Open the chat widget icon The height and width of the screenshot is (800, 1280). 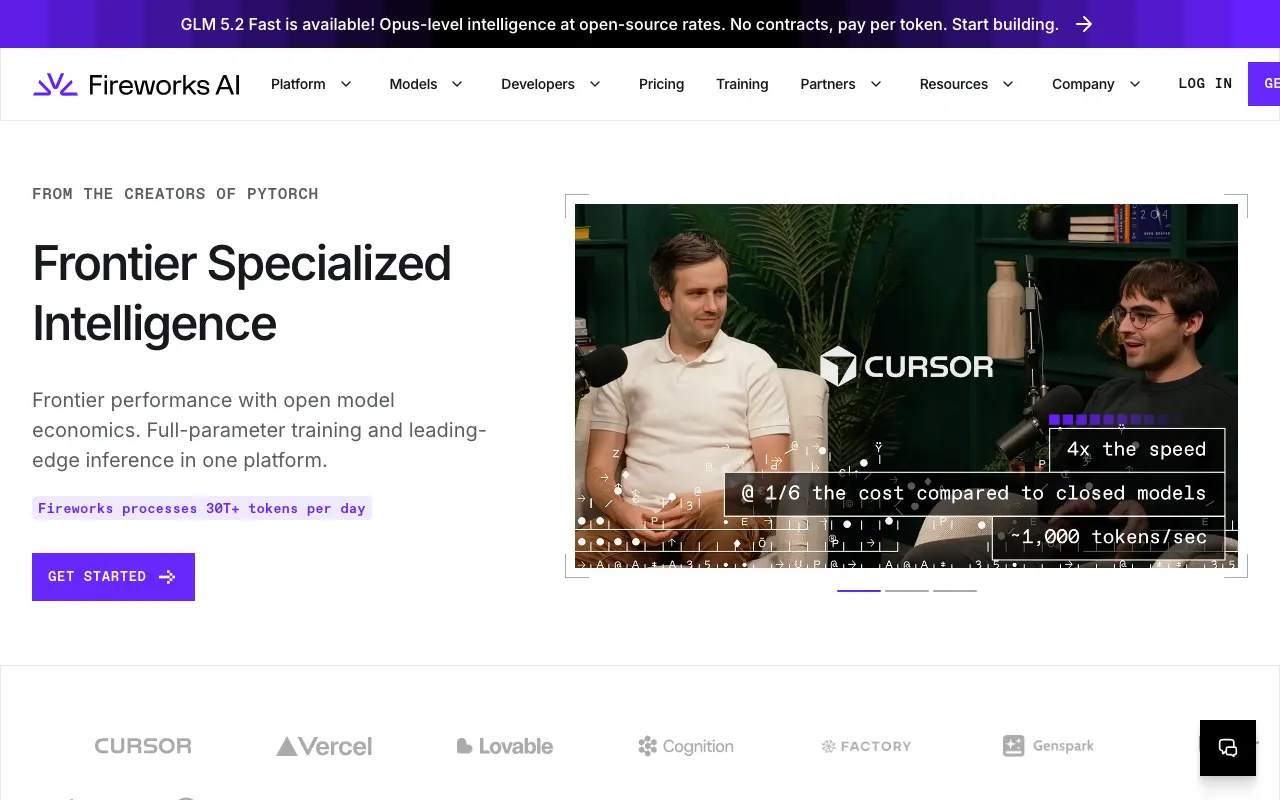pyautogui.click(x=1228, y=748)
